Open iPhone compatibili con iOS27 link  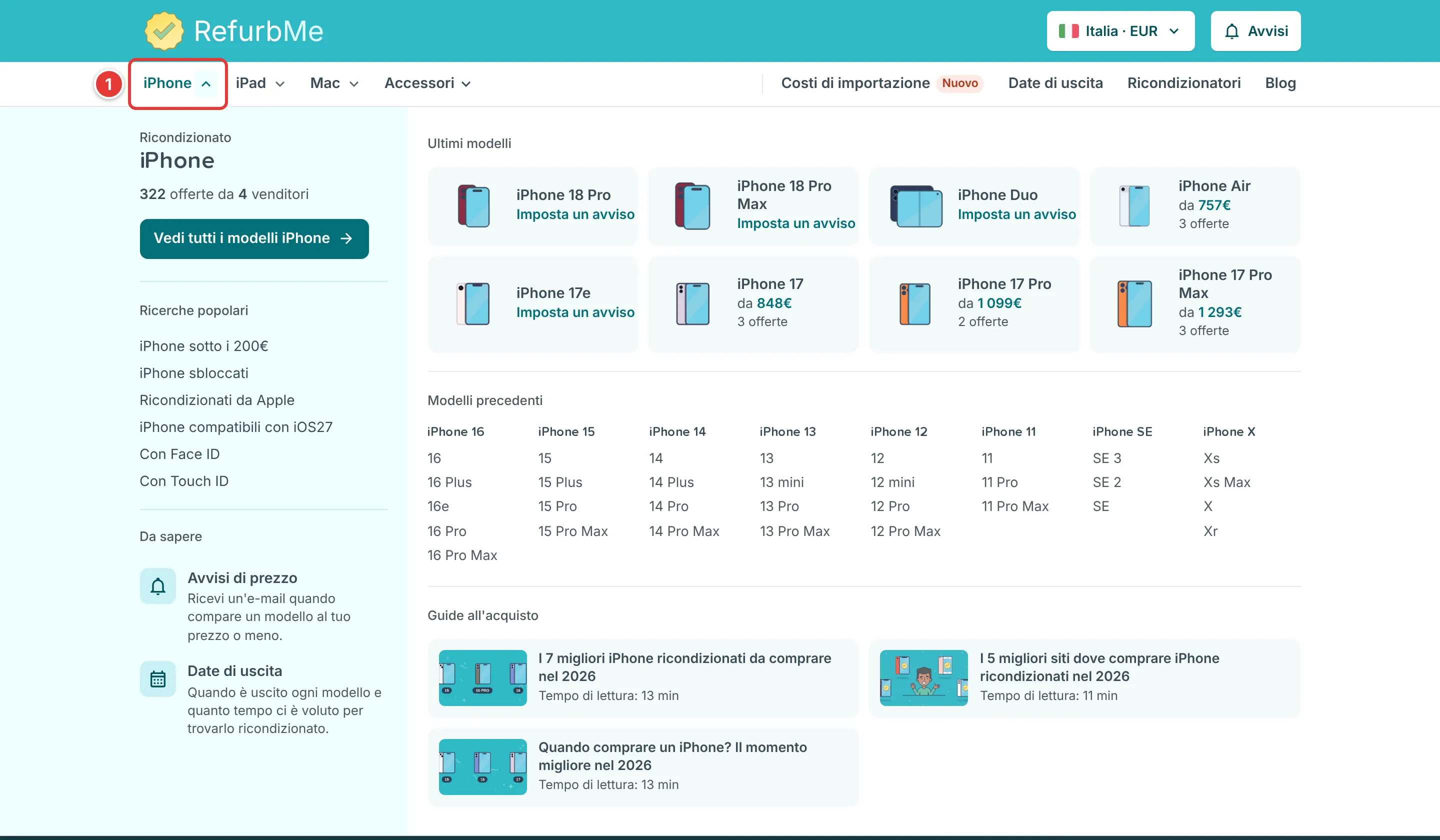[x=236, y=427]
